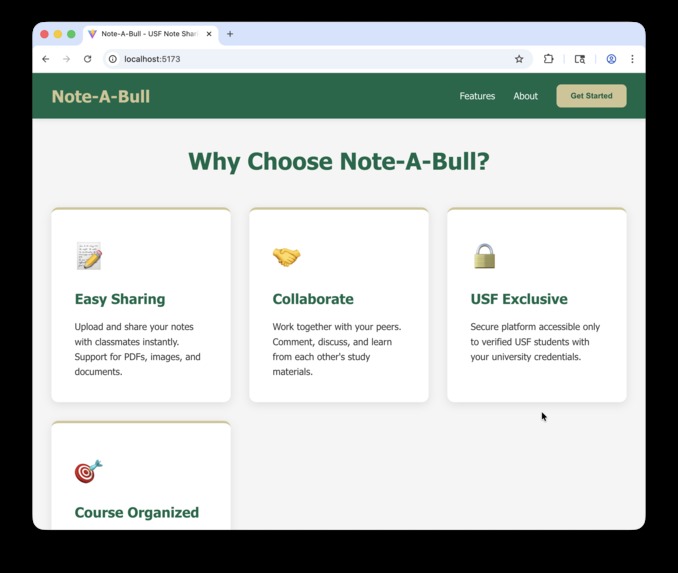Open the tab search icon in toolbar
678x573 pixels.
click(x=579, y=59)
